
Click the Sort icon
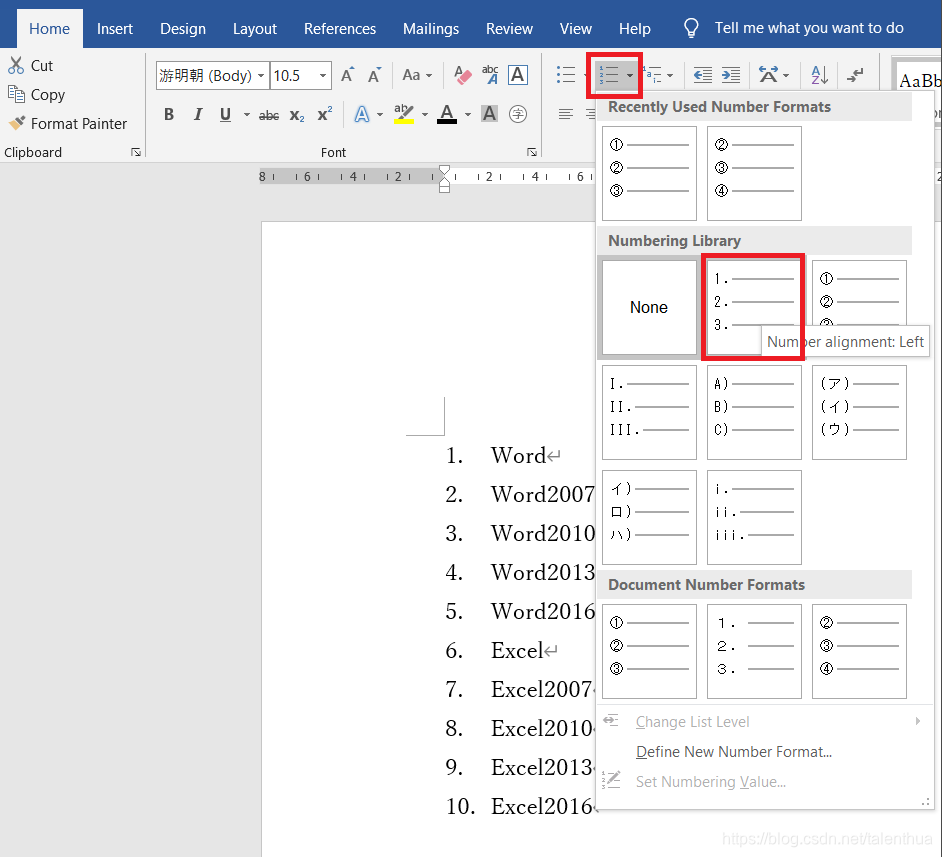(819, 75)
